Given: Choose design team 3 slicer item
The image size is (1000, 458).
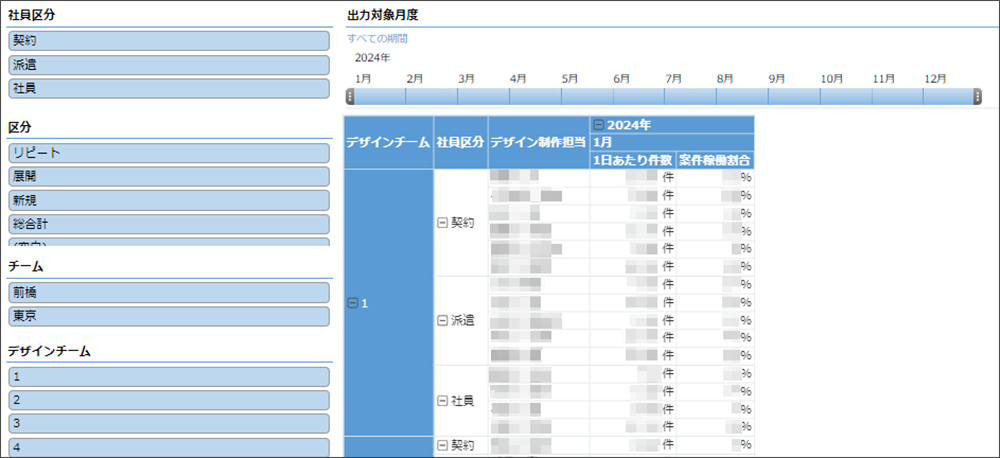Looking at the screenshot, I should click(x=169, y=424).
